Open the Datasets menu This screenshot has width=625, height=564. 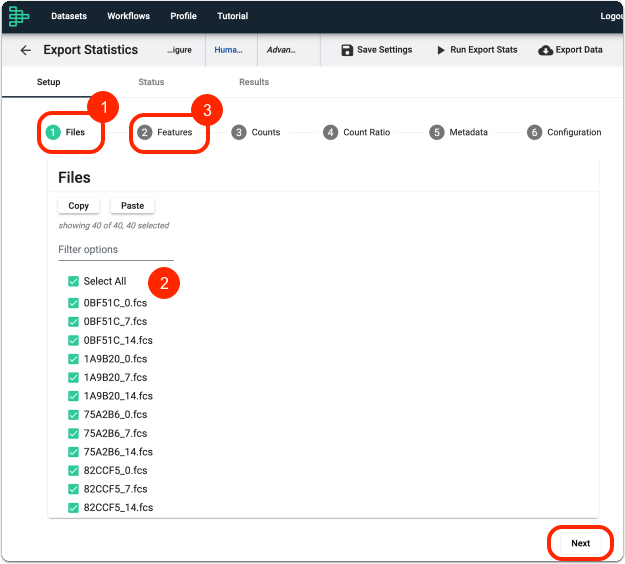[69, 16]
